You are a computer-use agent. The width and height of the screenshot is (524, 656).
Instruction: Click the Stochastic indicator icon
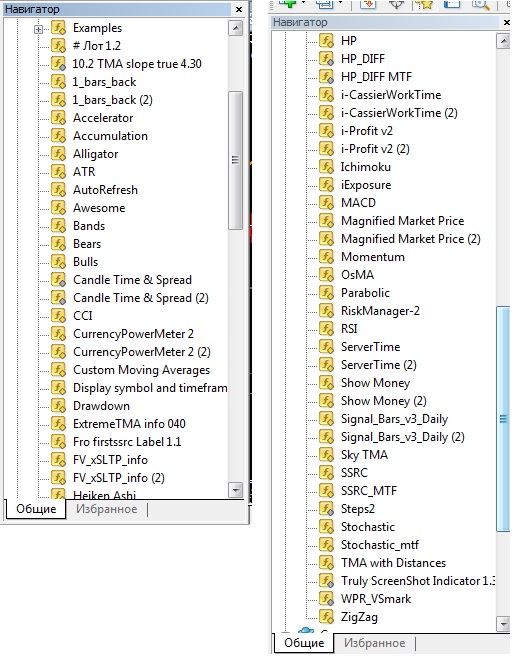(x=326, y=526)
